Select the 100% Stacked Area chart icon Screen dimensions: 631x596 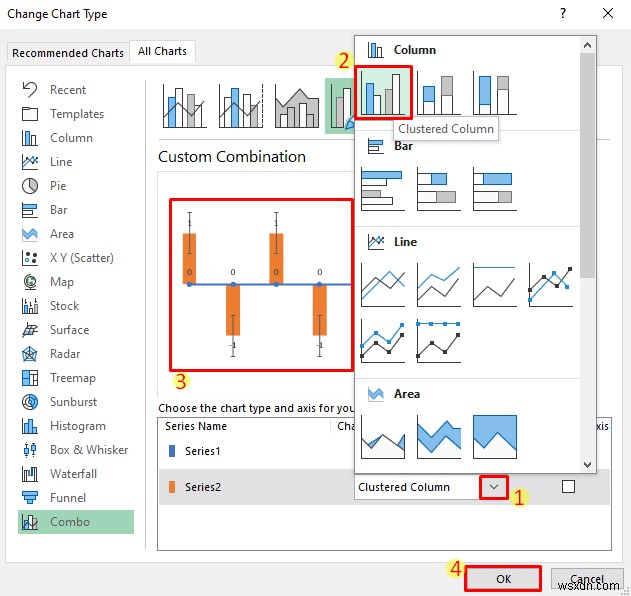(x=495, y=437)
